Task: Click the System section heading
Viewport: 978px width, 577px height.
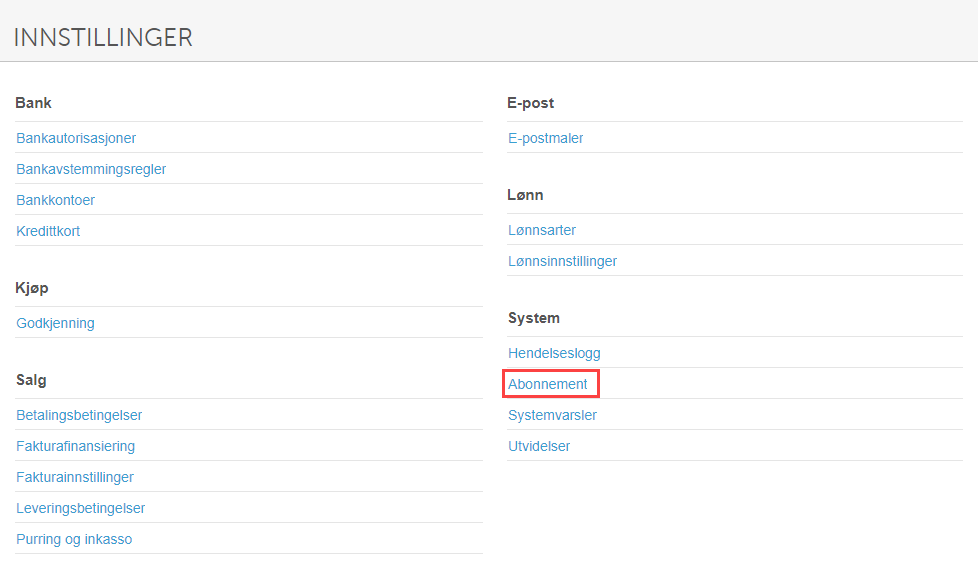Action: click(x=534, y=318)
